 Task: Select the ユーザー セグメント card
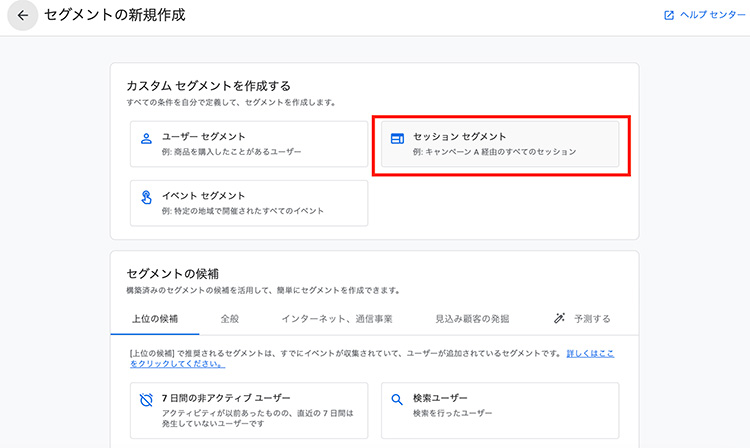click(249, 144)
